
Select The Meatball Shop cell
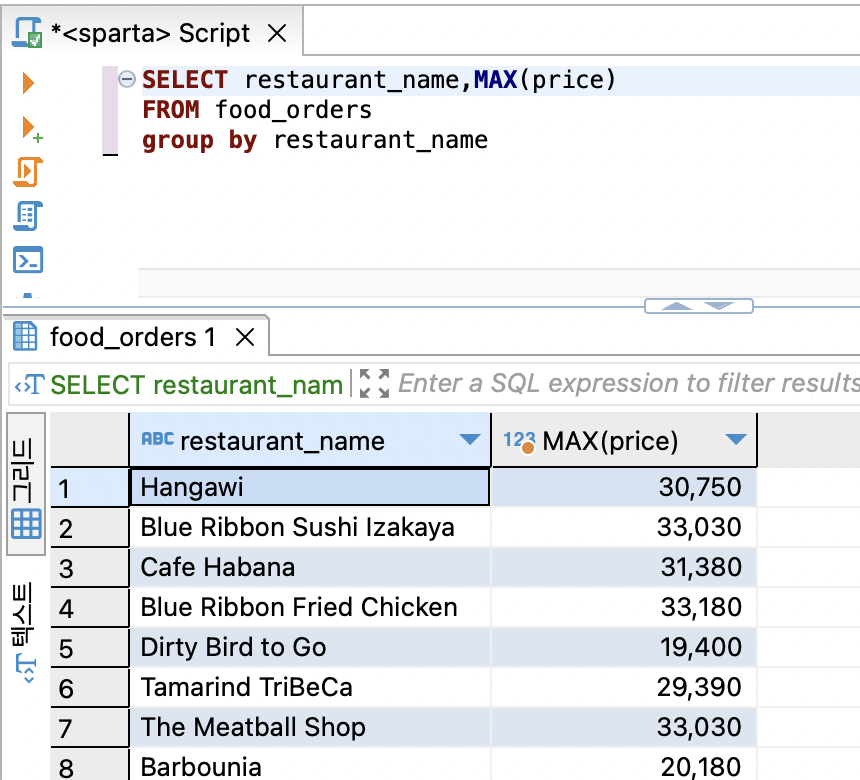click(310, 727)
